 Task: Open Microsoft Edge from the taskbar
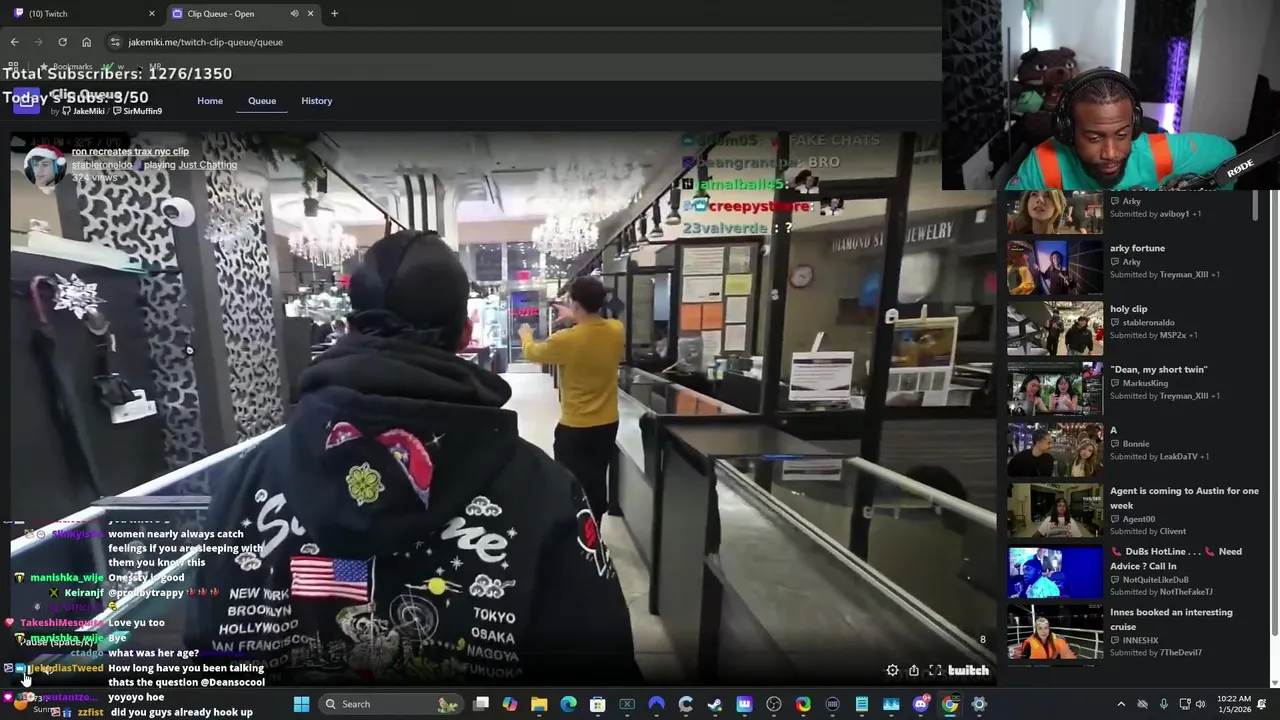568,704
